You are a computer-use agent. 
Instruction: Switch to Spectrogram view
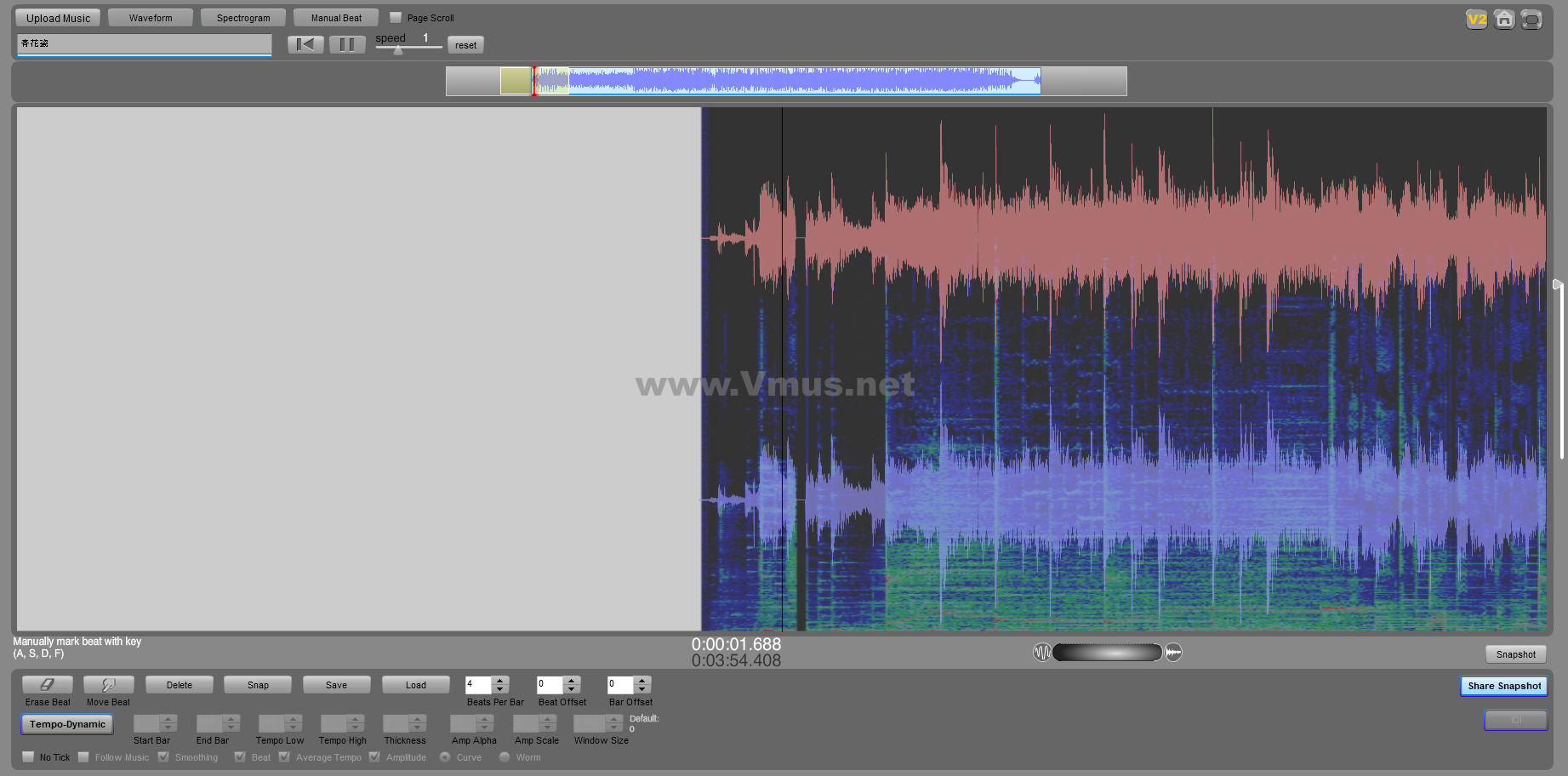243,18
